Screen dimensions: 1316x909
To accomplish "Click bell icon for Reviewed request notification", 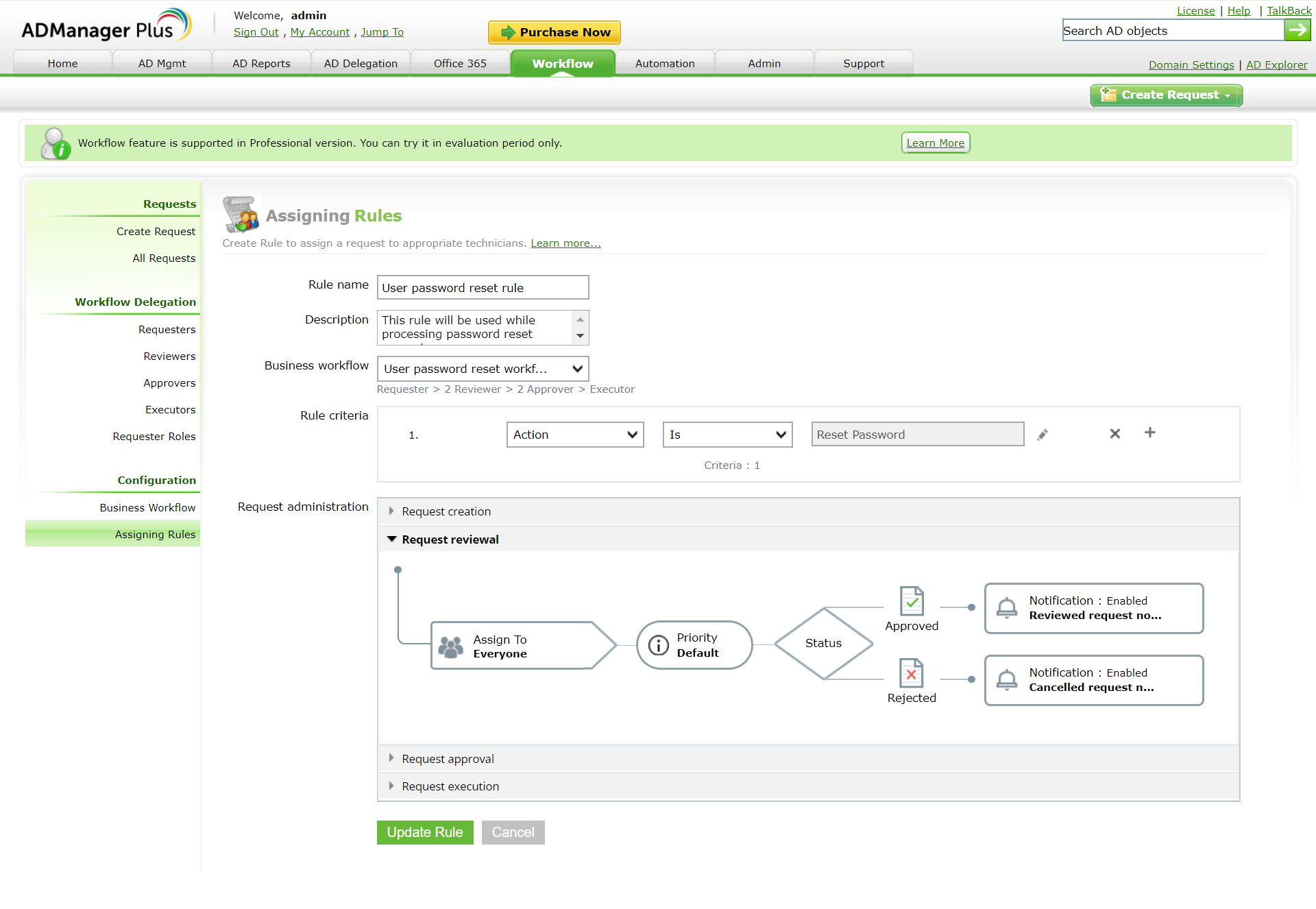I will click(1006, 608).
